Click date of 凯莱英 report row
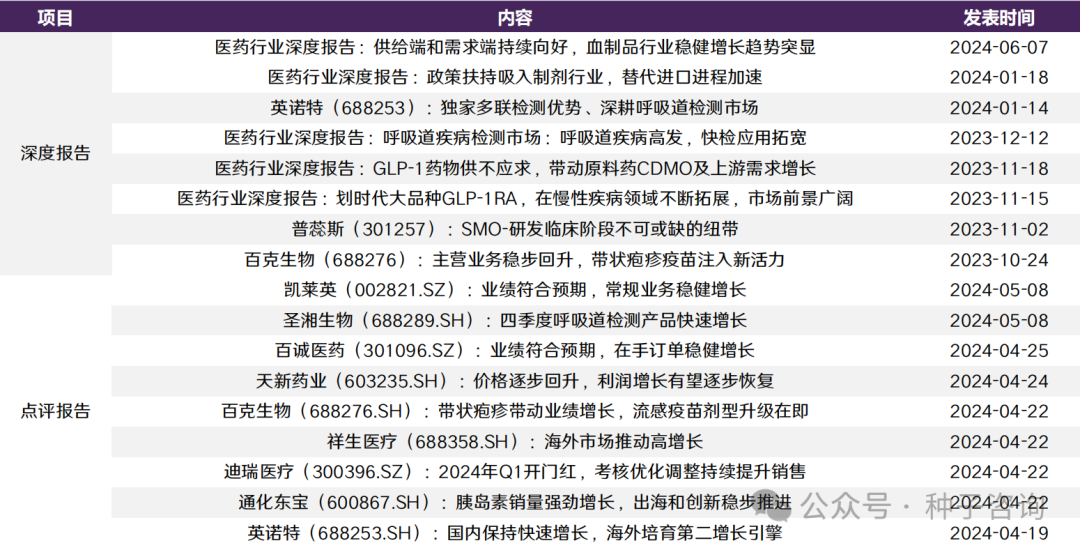This screenshot has height=550, width=1080. 999,289
